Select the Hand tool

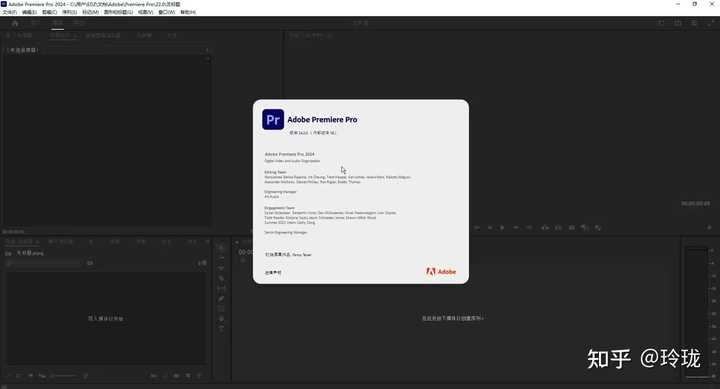click(x=221, y=319)
